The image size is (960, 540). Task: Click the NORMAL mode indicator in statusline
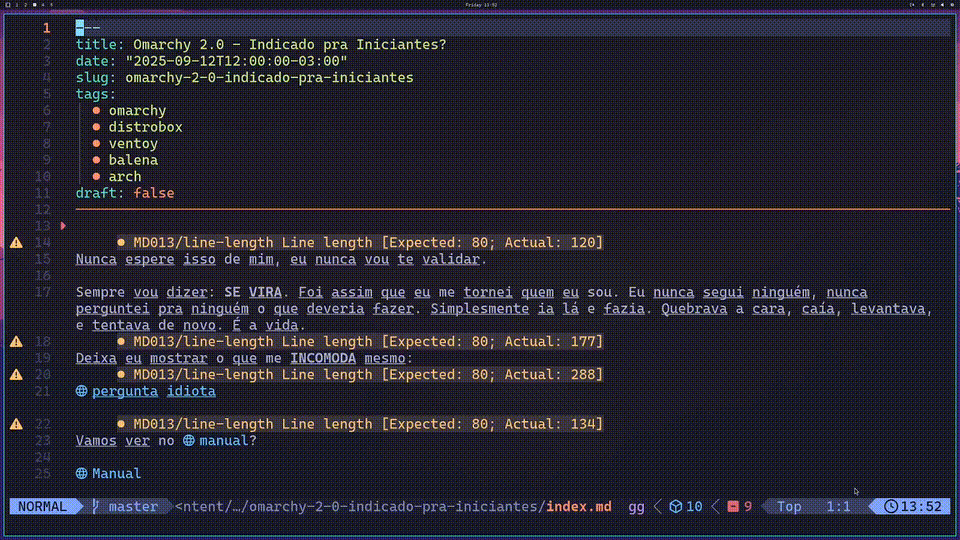click(42, 506)
